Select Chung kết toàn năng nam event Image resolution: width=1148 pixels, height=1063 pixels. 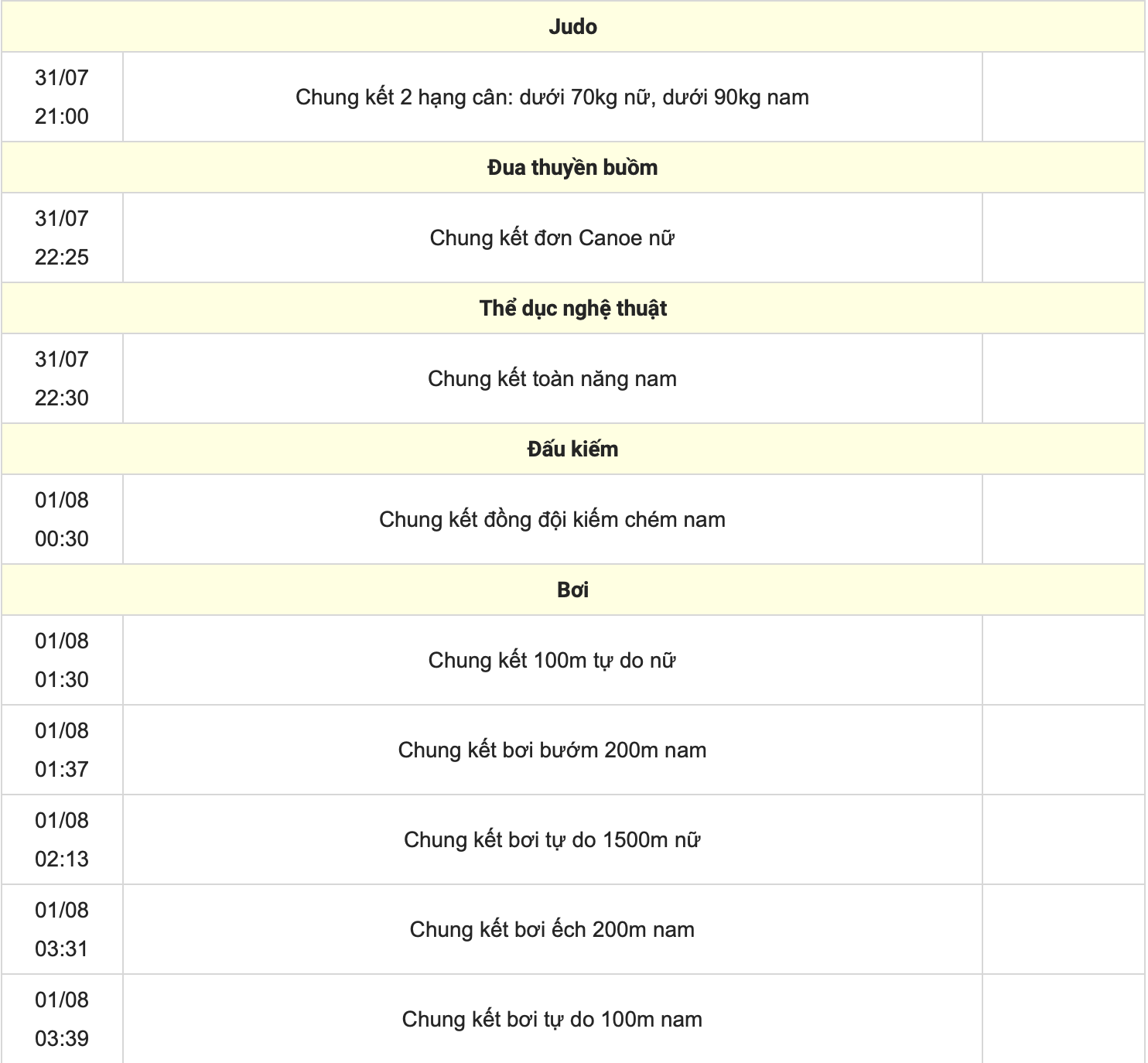(552, 379)
